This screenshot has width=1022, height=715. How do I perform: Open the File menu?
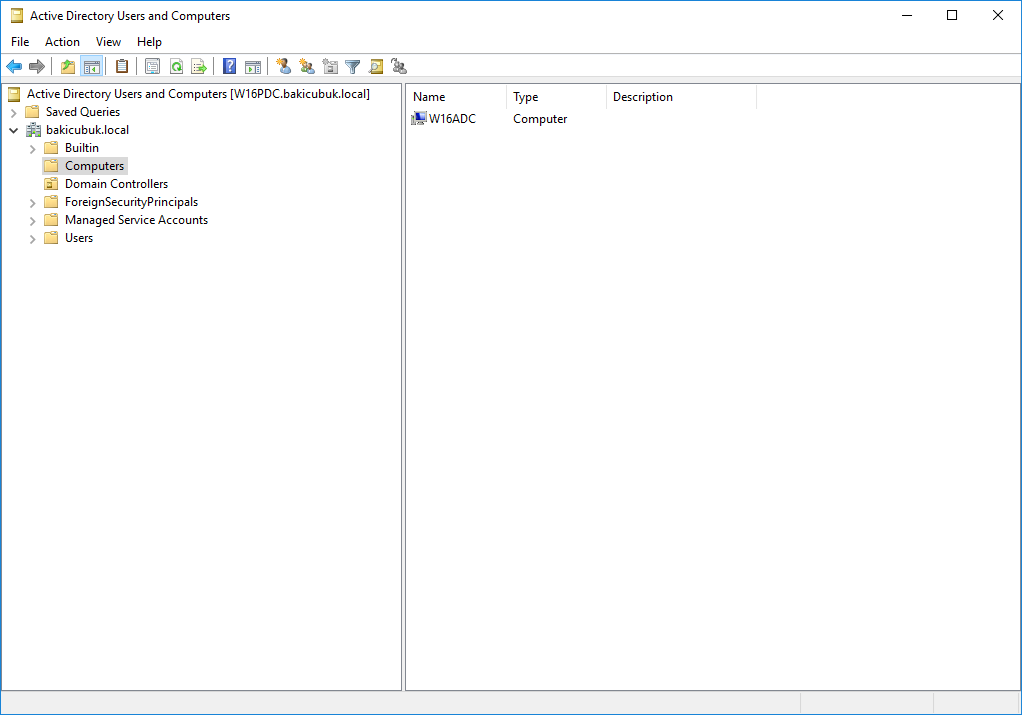[x=20, y=42]
